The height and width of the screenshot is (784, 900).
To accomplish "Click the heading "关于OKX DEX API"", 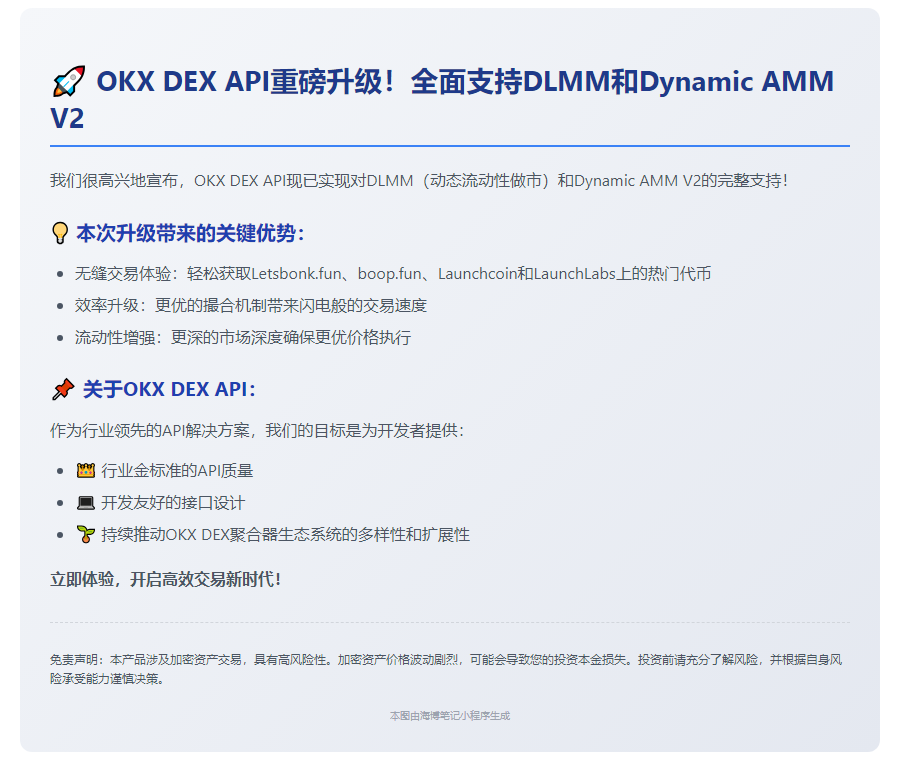I will (169, 389).
